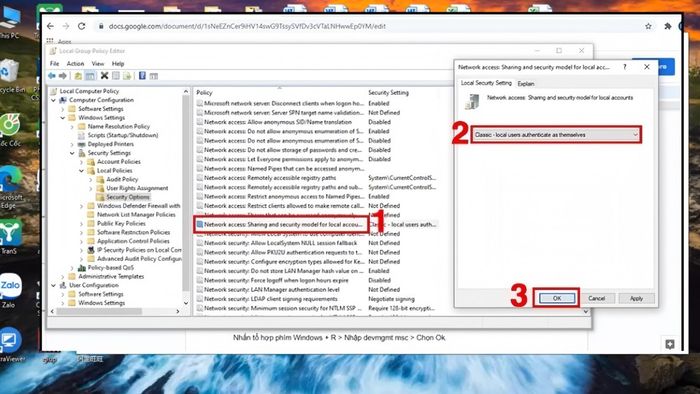The width and height of the screenshot is (700, 394).
Task: Switch to Local Security Setting tab
Action: (486, 83)
